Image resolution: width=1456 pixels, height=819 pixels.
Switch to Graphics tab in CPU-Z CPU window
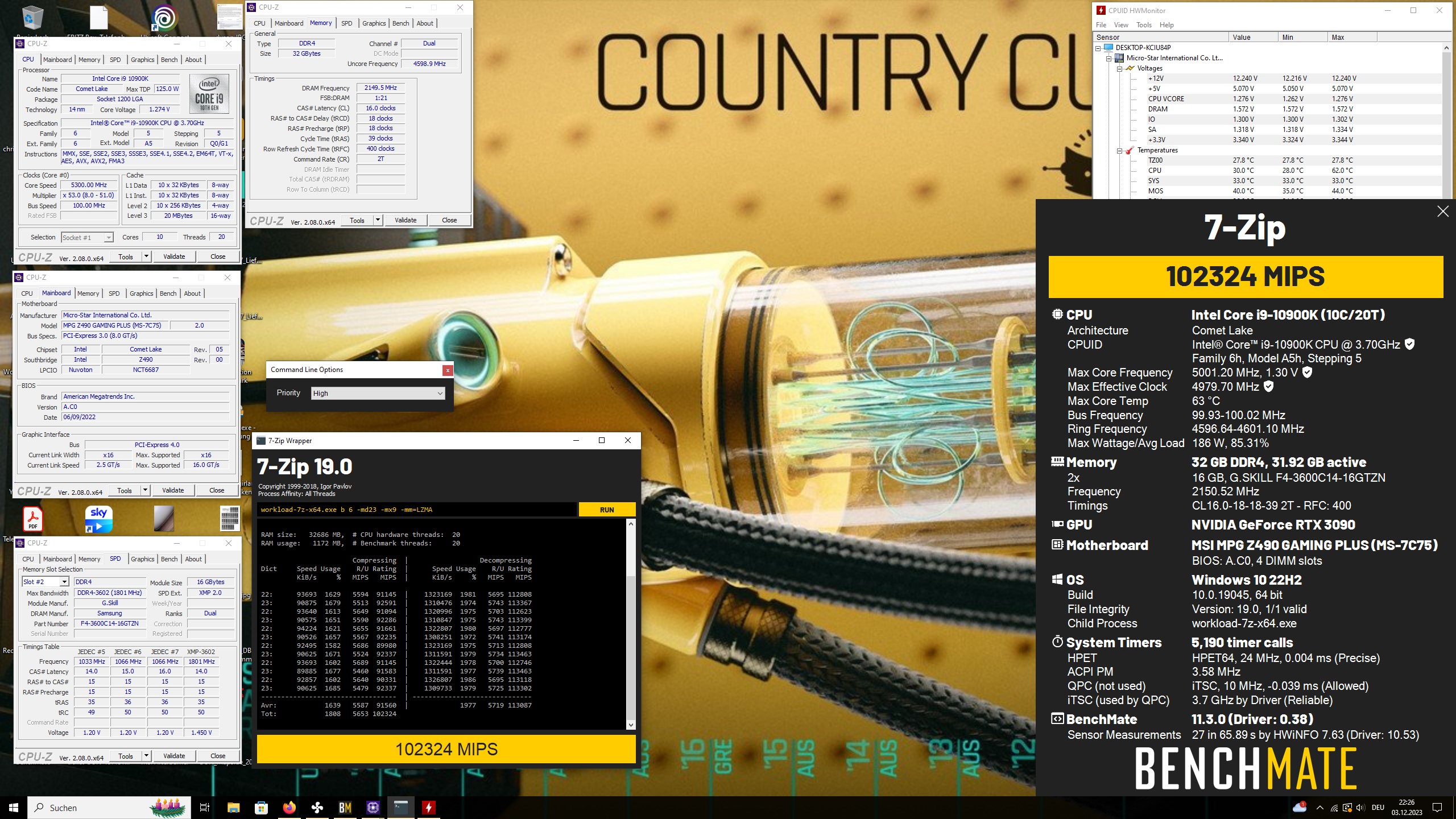(x=142, y=60)
